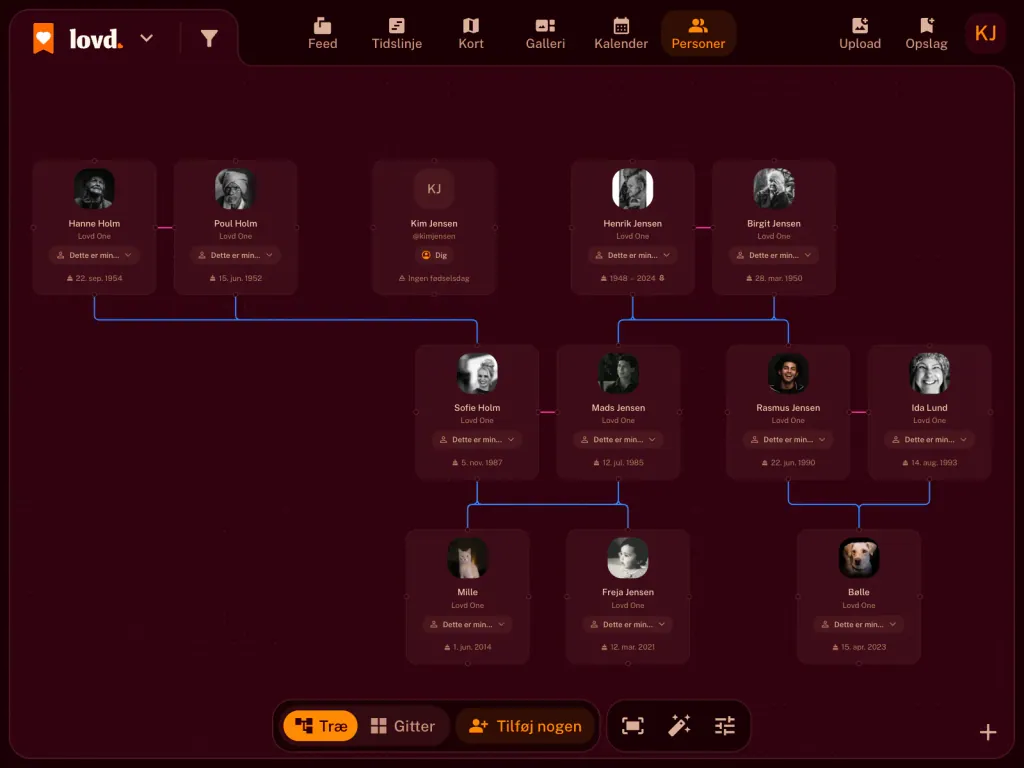Expand the lovd workspace chevron

[147, 38]
